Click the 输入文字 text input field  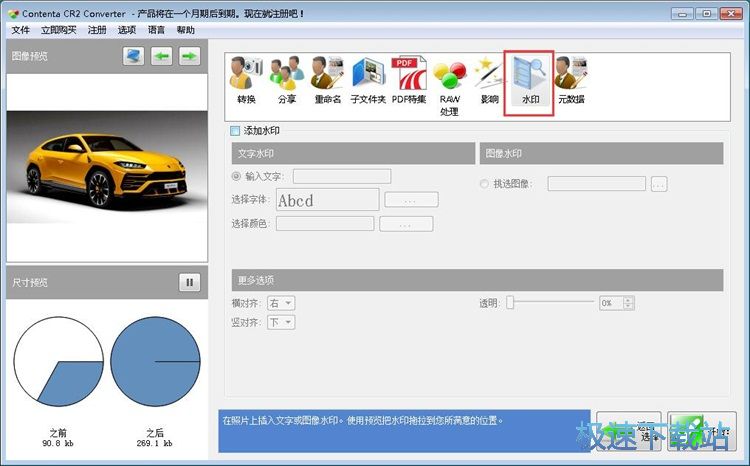click(342, 177)
